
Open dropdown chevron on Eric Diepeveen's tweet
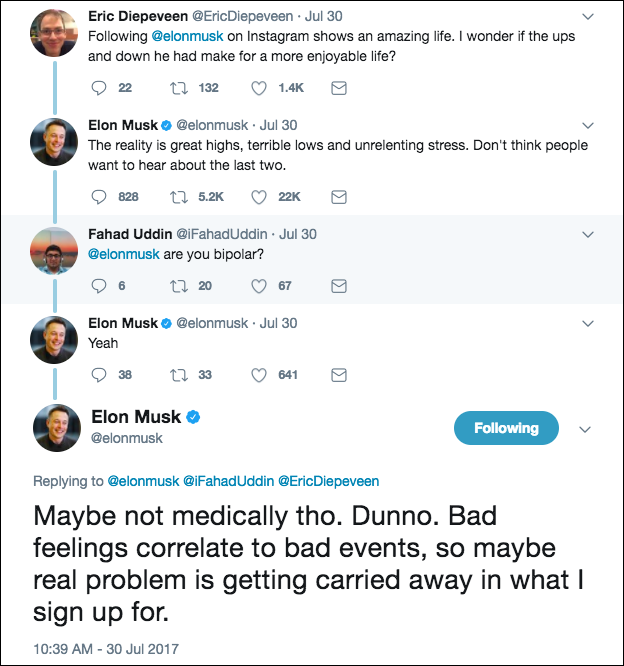588,17
